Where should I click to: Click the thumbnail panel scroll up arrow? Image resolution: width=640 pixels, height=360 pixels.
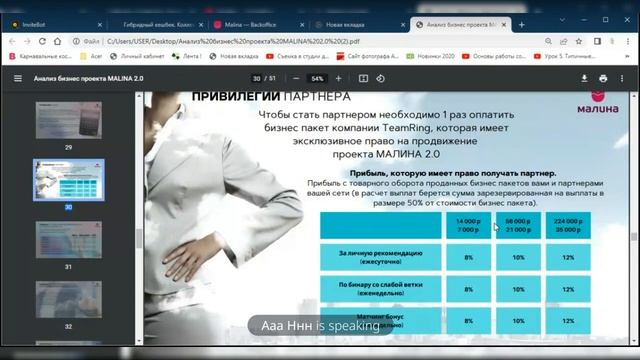(139, 96)
